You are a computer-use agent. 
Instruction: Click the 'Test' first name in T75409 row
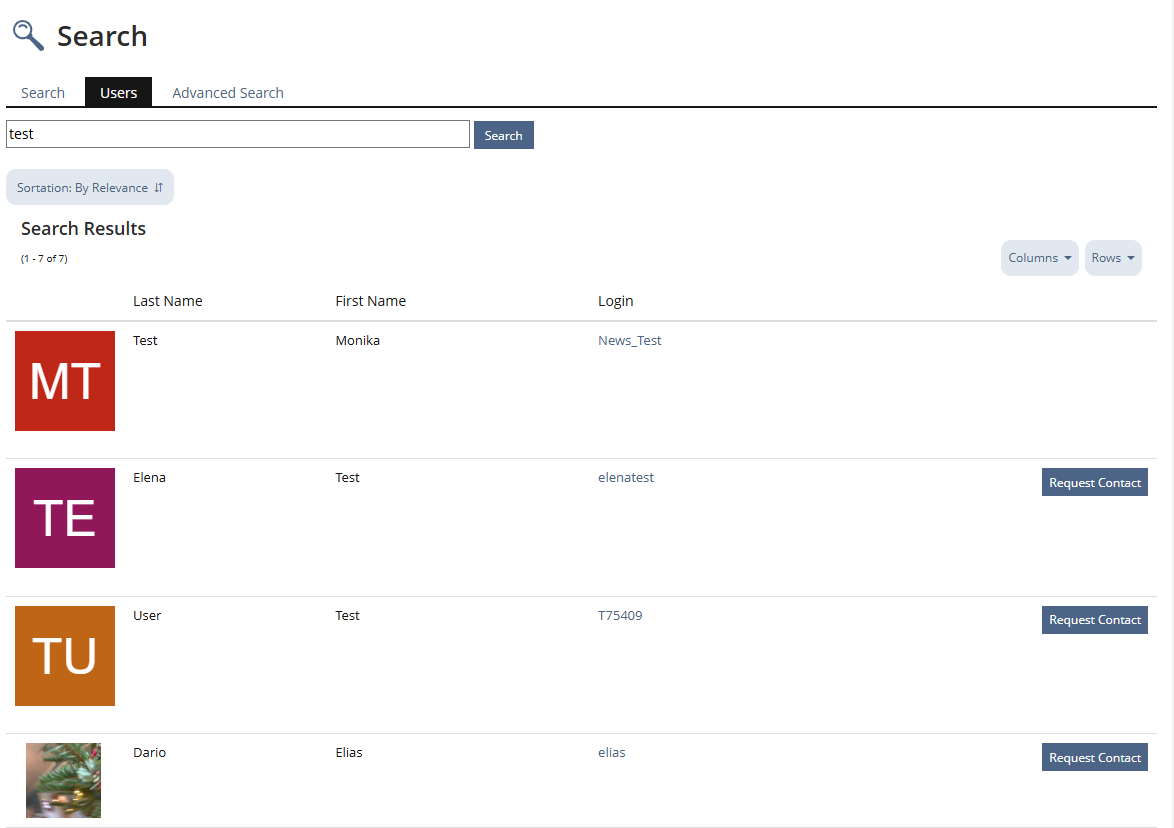[347, 615]
